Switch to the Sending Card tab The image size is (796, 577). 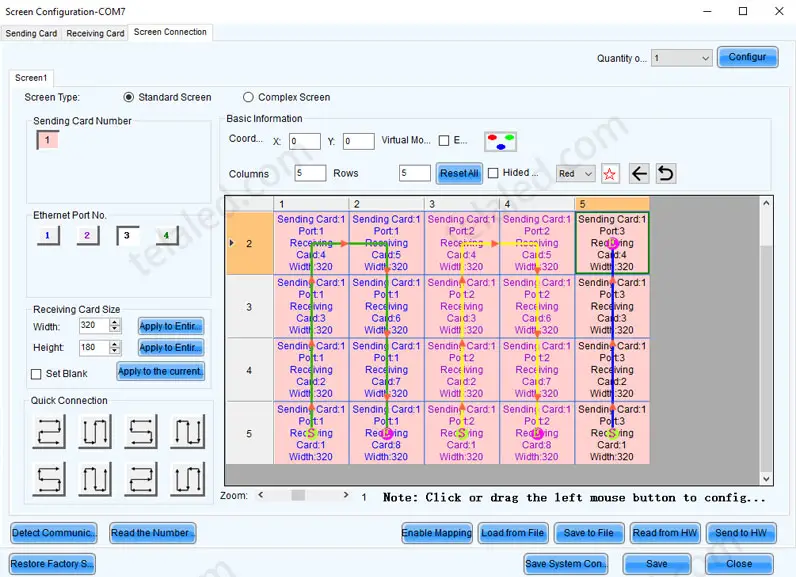pos(31,33)
